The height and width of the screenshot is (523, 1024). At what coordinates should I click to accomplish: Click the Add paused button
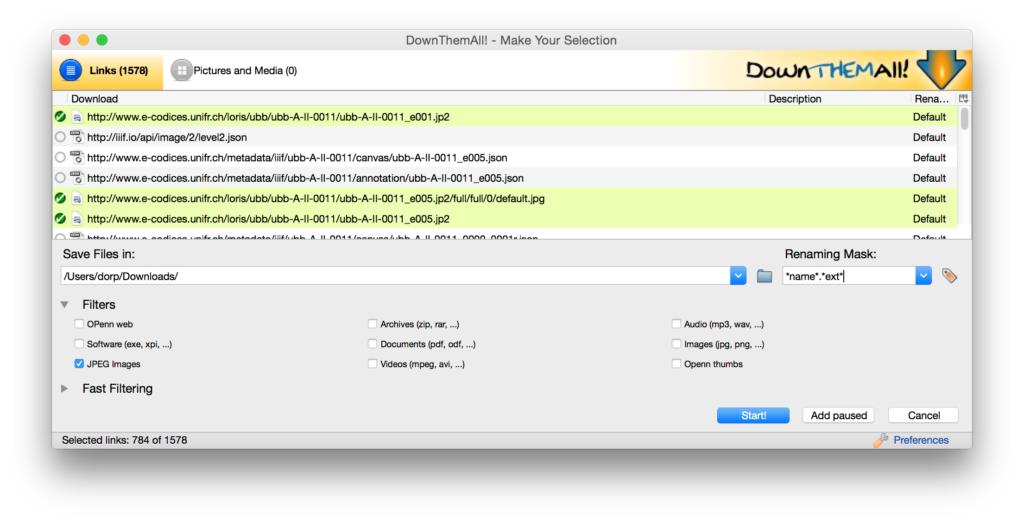(839, 415)
